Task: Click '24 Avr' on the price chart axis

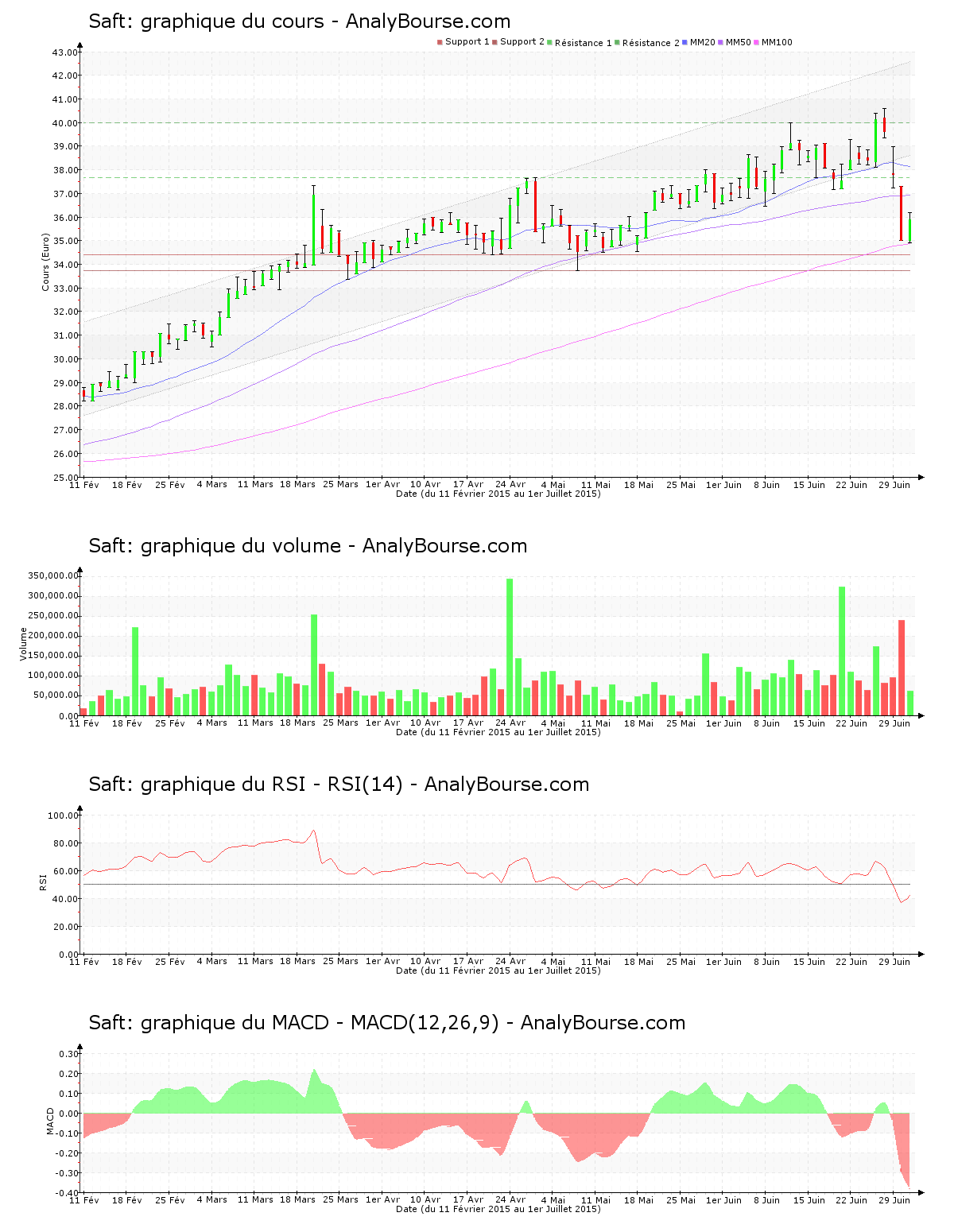Action: pos(510,484)
